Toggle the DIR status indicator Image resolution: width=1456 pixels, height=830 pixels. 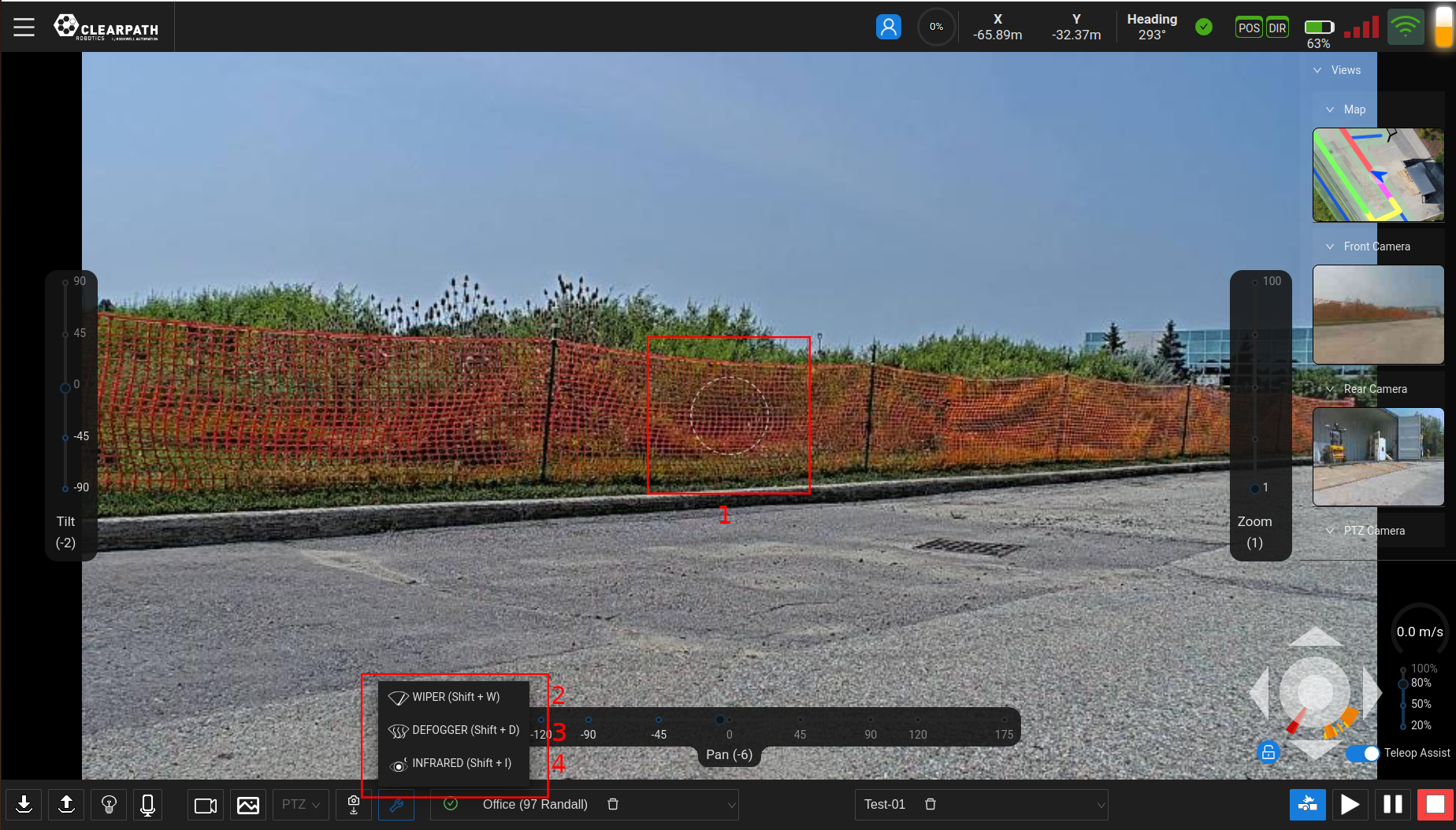point(1277,28)
